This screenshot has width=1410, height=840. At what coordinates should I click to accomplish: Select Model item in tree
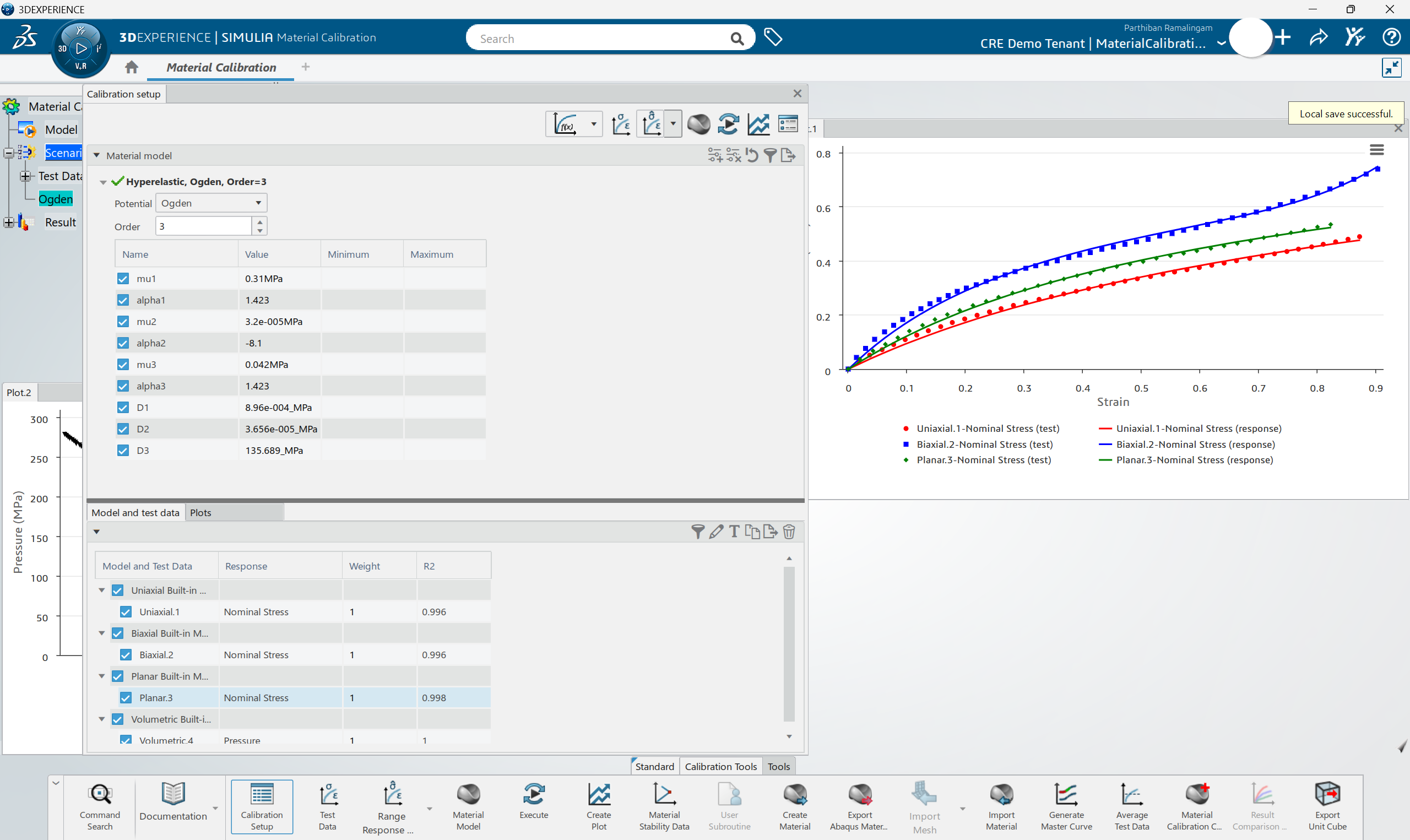[x=61, y=129]
